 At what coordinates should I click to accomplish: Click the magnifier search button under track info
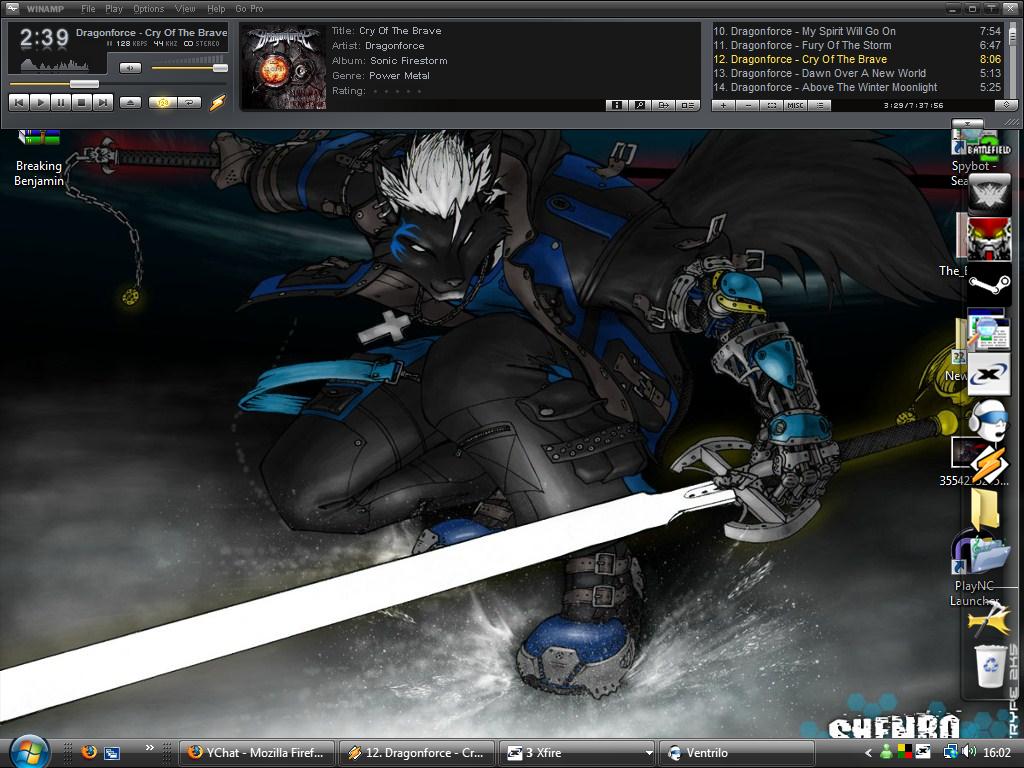click(640, 104)
